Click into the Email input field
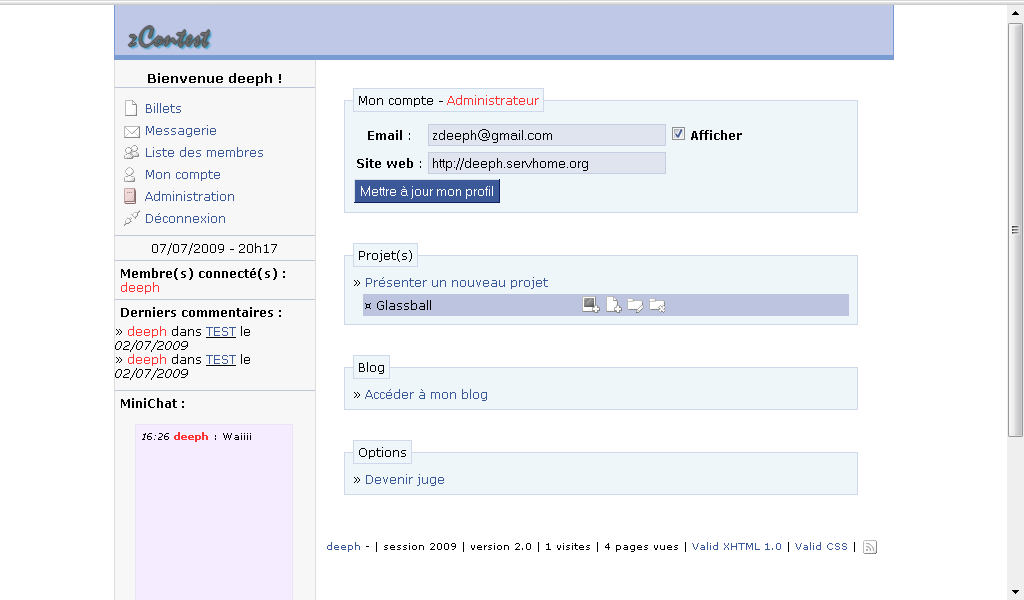The height and width of the screenshot is (600, 1024). pos(546,135)
